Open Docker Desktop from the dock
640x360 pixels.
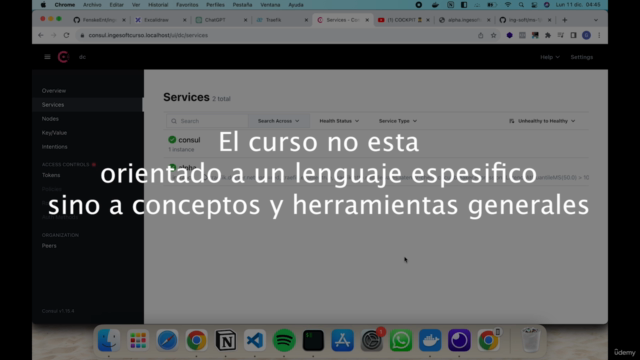(x=430, y=340)
